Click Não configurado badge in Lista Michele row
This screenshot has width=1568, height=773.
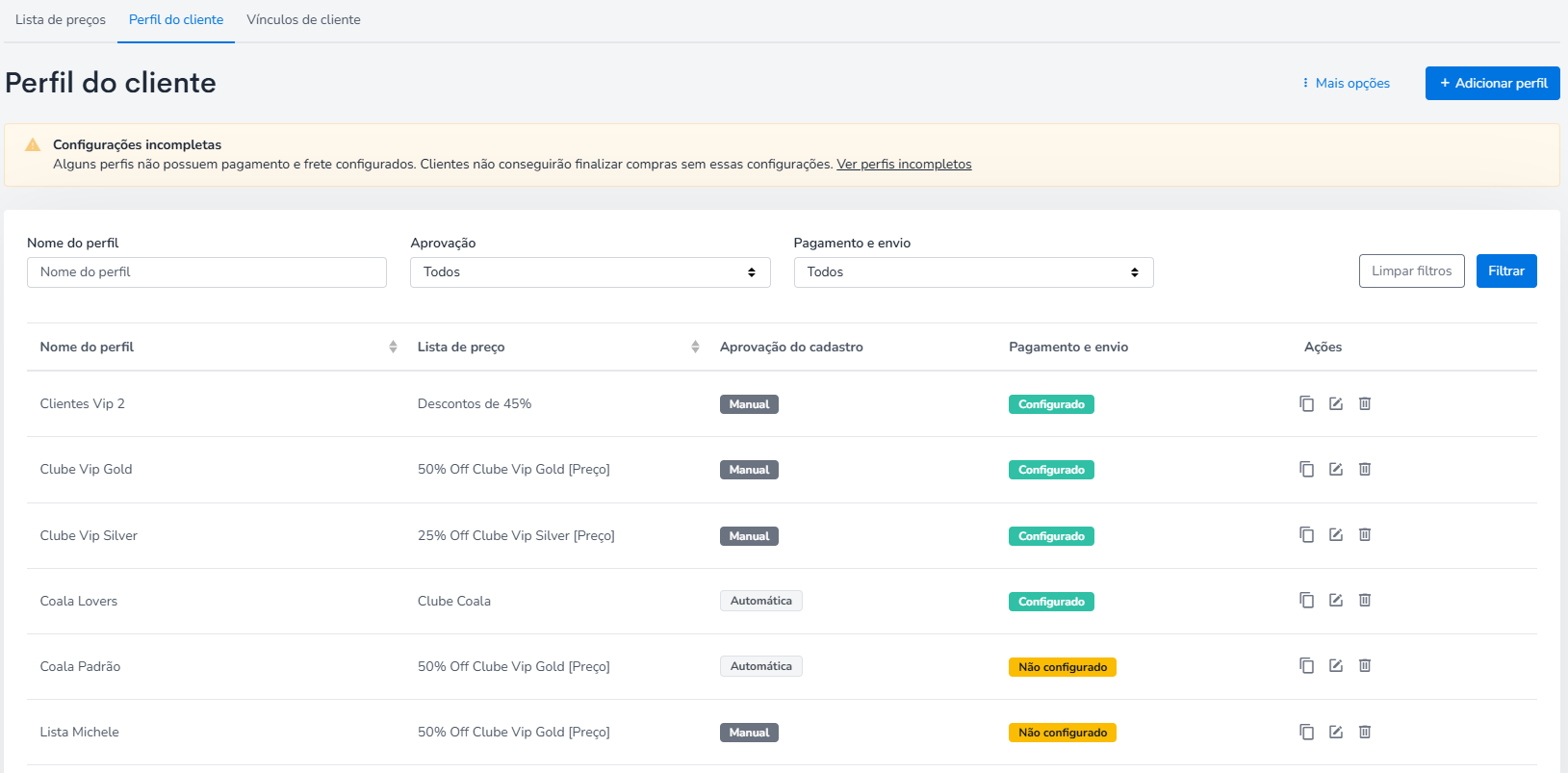pyautogui.click(x=1063, y=733)
